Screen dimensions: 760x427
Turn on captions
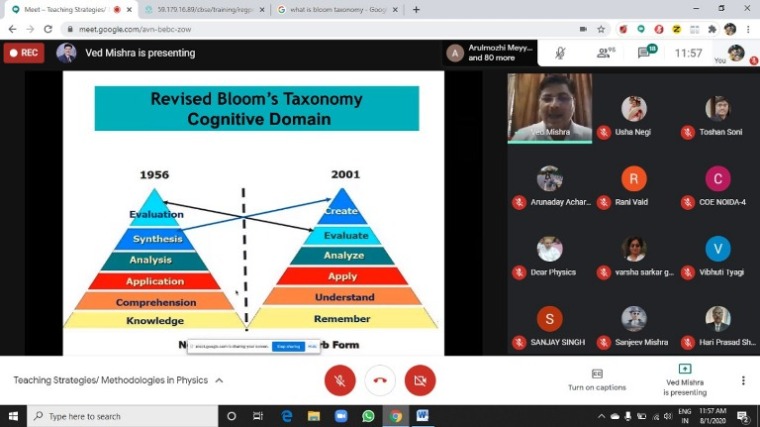596,378
